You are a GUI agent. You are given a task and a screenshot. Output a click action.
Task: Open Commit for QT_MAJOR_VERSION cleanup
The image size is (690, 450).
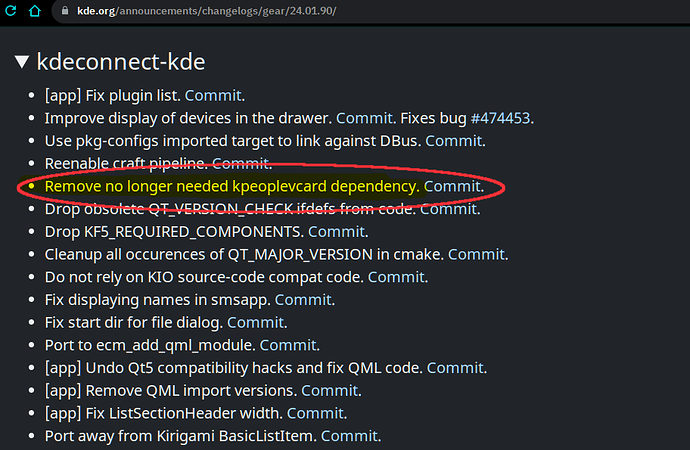coord(477,255)
